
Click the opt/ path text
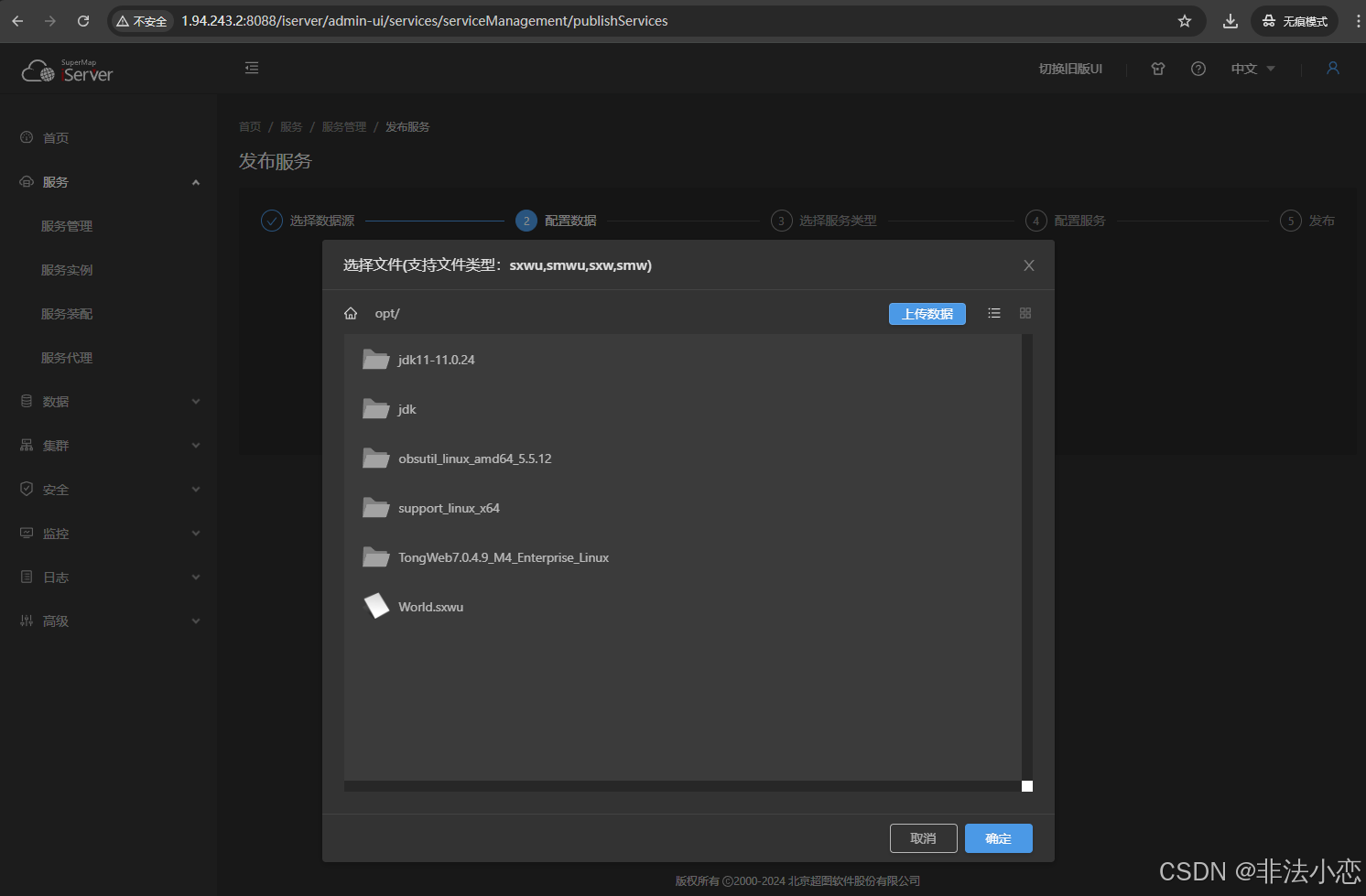[387, 313]
